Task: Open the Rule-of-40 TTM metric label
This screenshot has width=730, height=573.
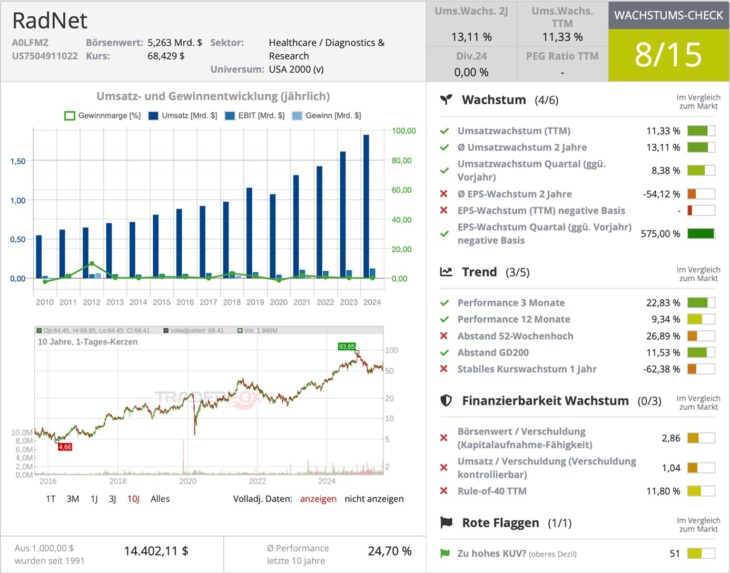Action: point(492,491)
